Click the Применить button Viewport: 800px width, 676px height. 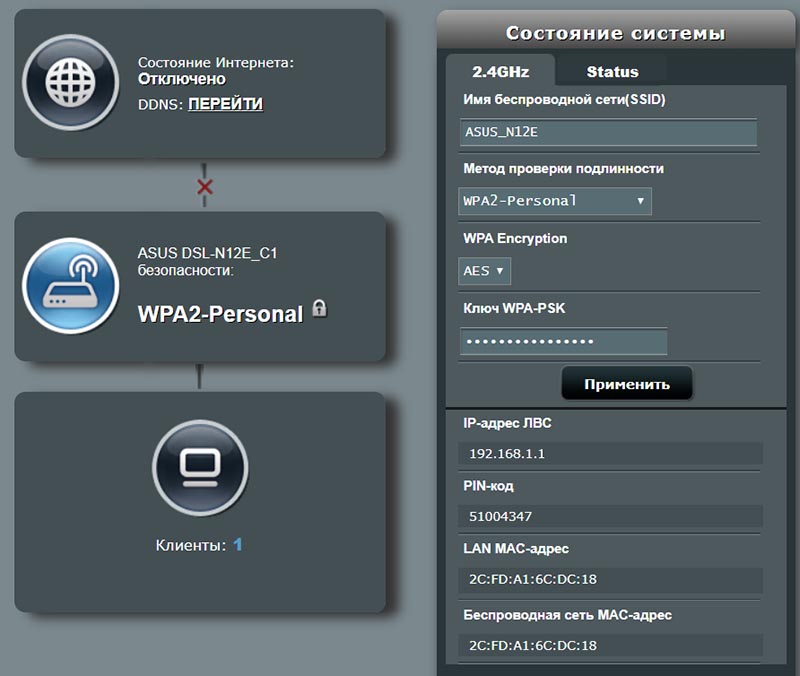tap(627, 384)
